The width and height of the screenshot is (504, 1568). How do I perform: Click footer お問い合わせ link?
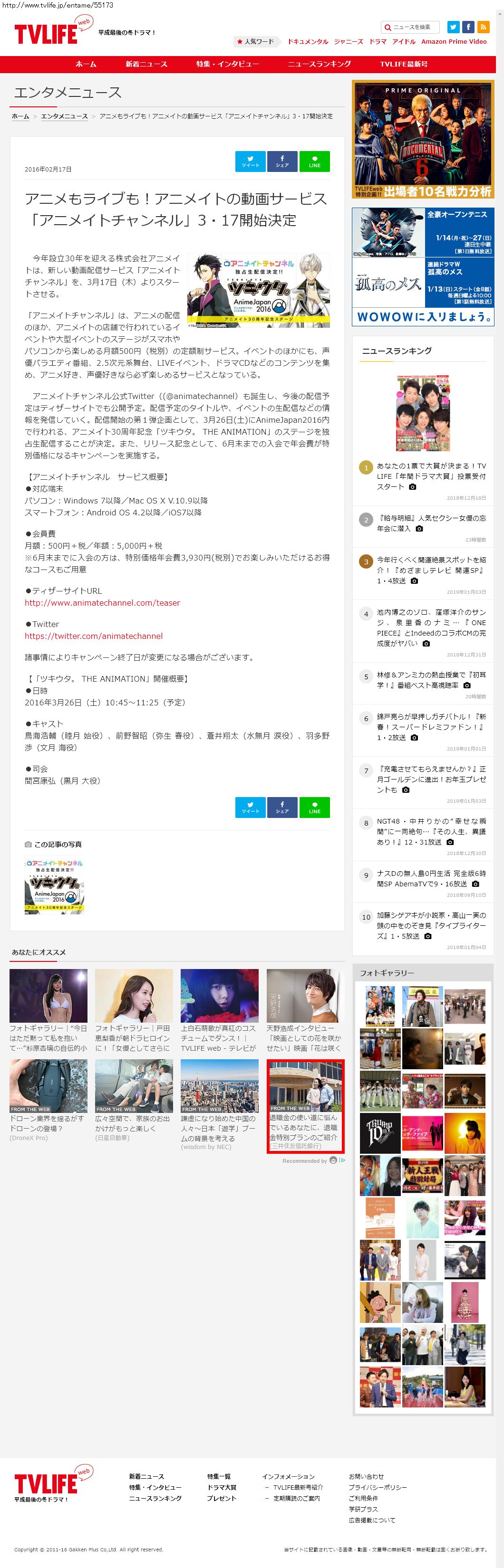(366, 1476)
